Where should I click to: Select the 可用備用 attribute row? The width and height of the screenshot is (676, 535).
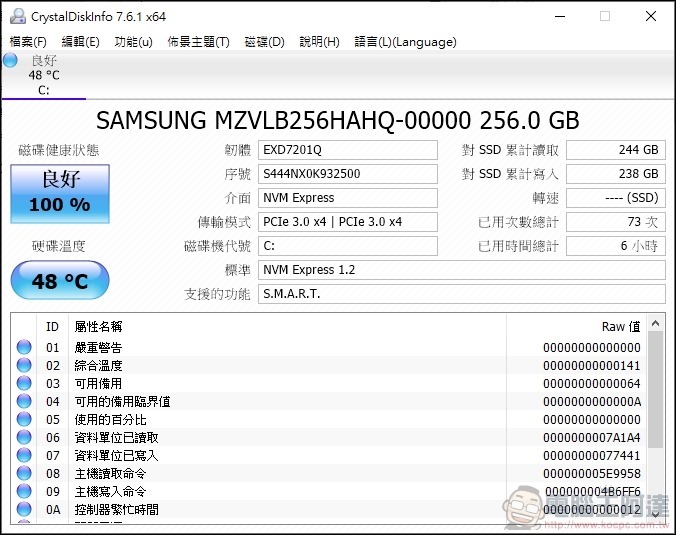coord(329,383)
